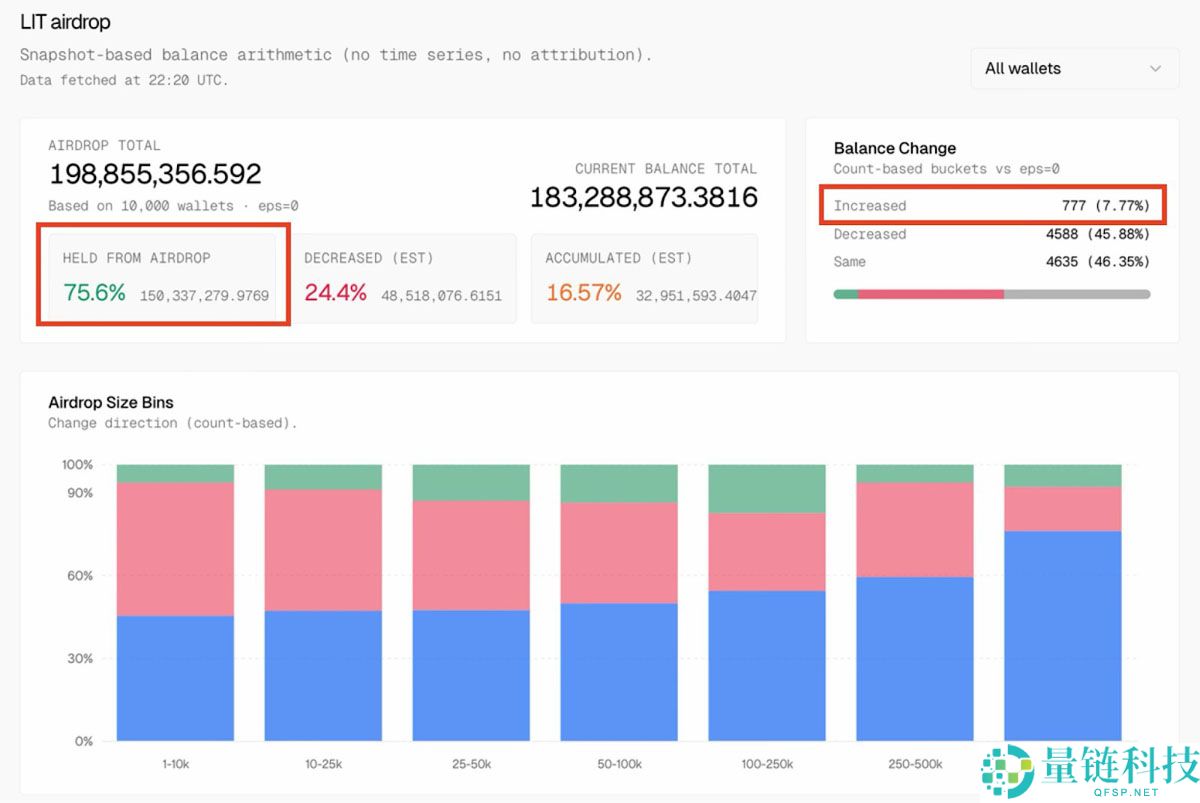This screenshot has height=803, width=1200.
Task: Click the 25-50k bin stacked bar
Action: click(x=471, y=602)
